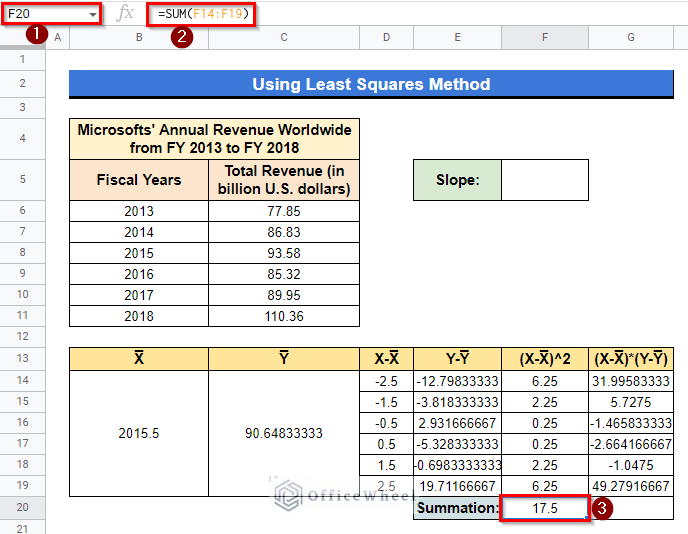Screen dimensions: 688x534
Task: Select row 1 header
Action: pos(22,60)
